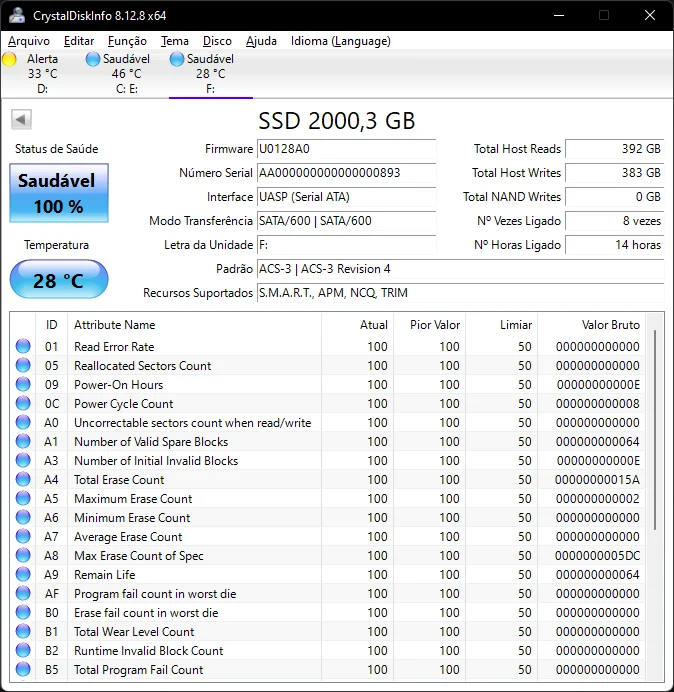
Task: Click the Recursos Suportados field
Action: pos(460,293)
